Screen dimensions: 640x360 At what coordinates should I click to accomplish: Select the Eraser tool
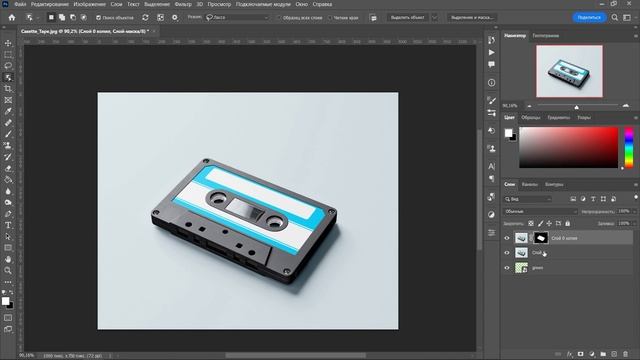(x=8, y=168)
